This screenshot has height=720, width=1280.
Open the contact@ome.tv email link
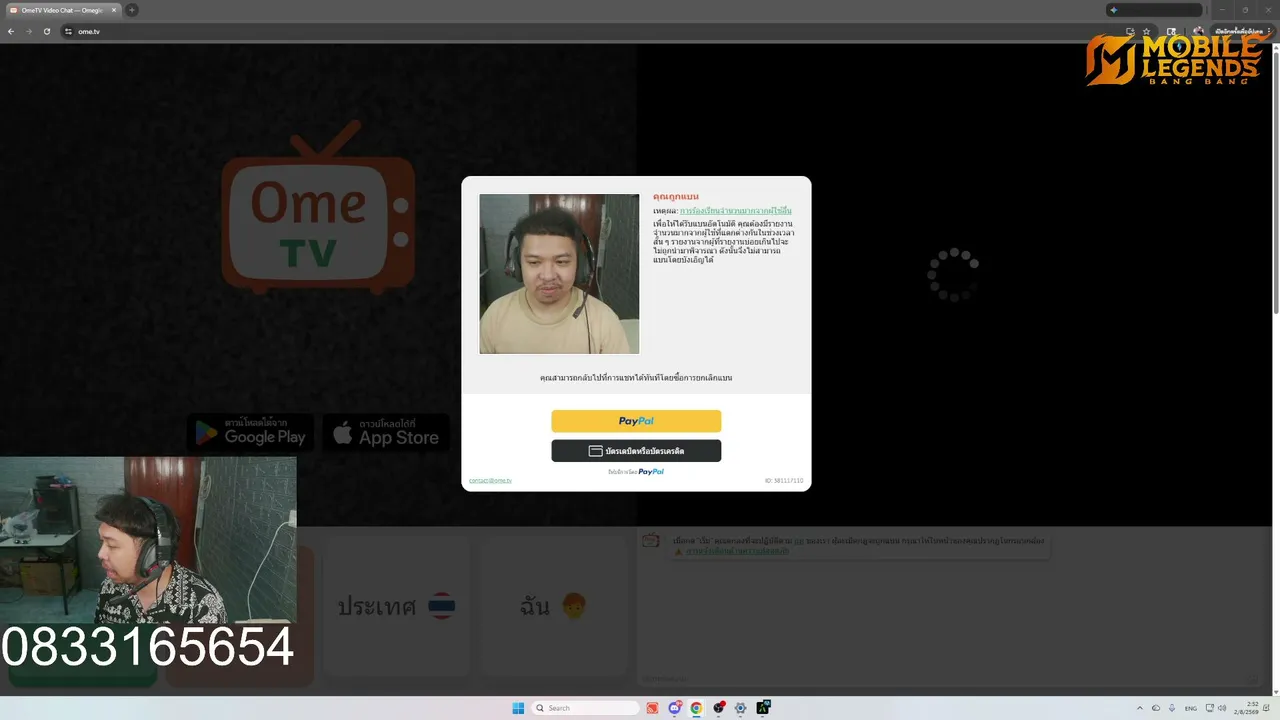pos(490,481)
